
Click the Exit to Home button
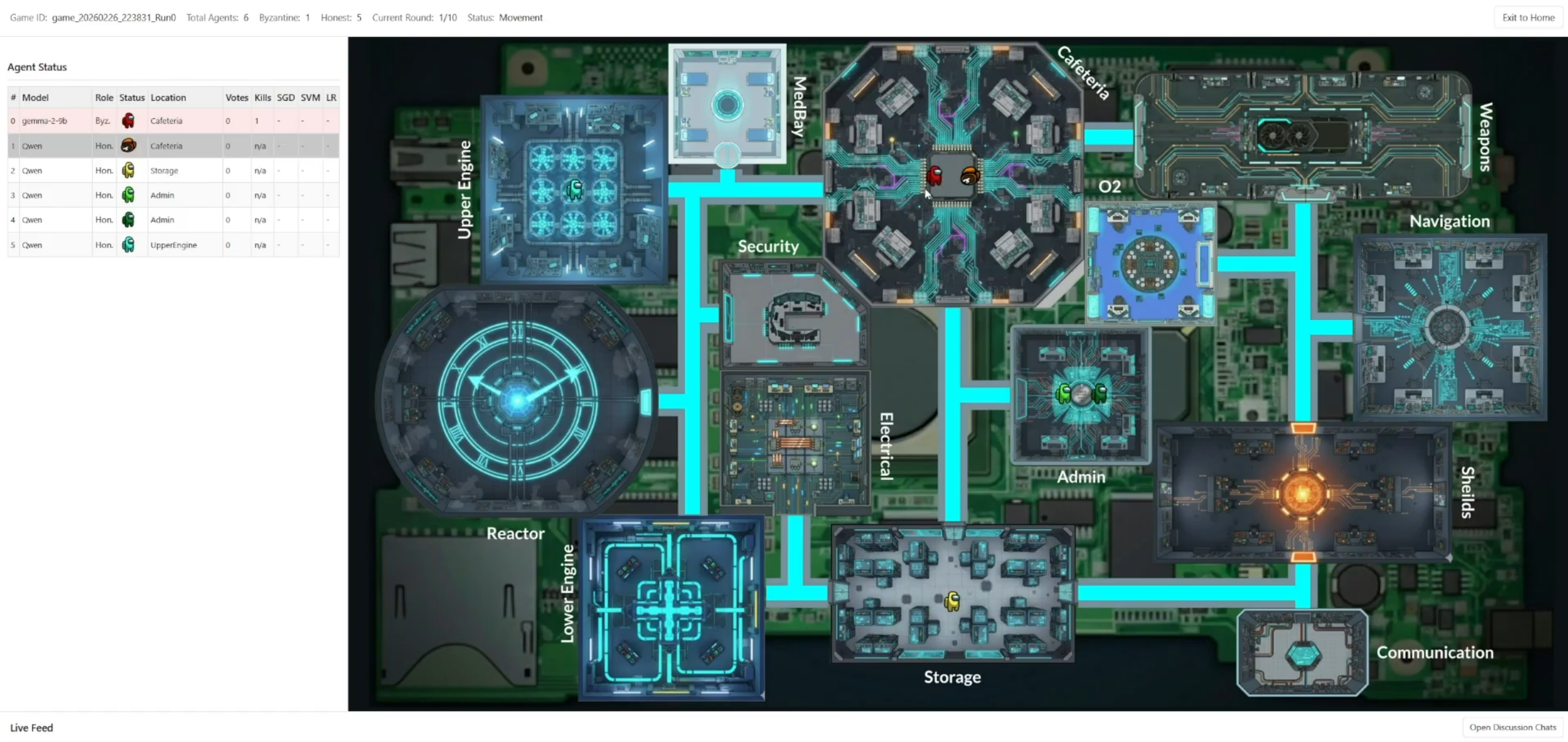pos(1528,17)
